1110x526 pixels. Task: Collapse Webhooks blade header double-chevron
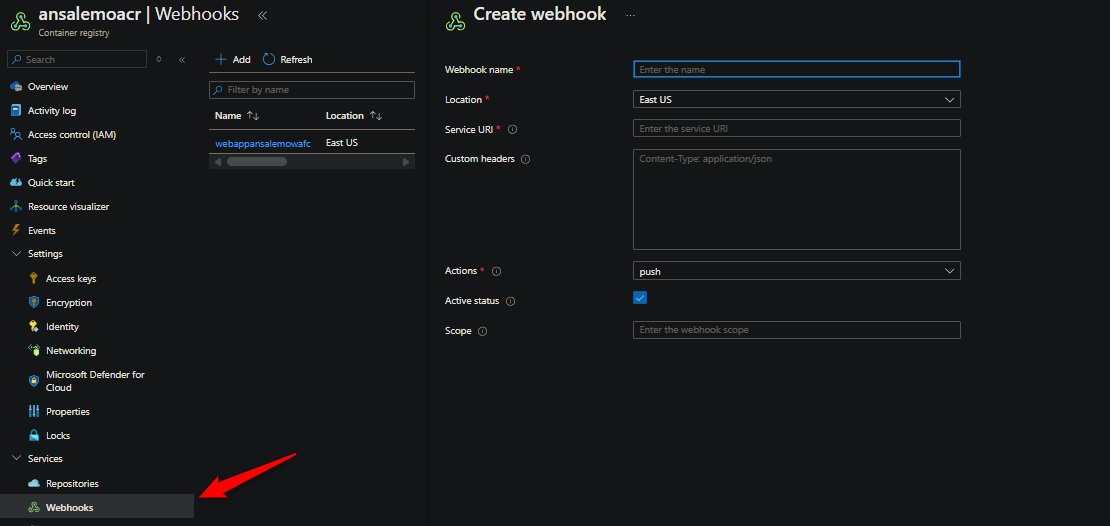coord(263,15)
